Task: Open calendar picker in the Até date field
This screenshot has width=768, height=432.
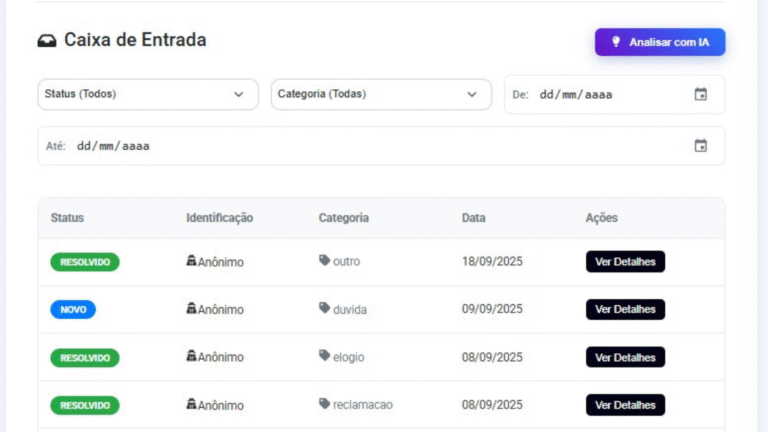Action: click(x=700, y=146)
